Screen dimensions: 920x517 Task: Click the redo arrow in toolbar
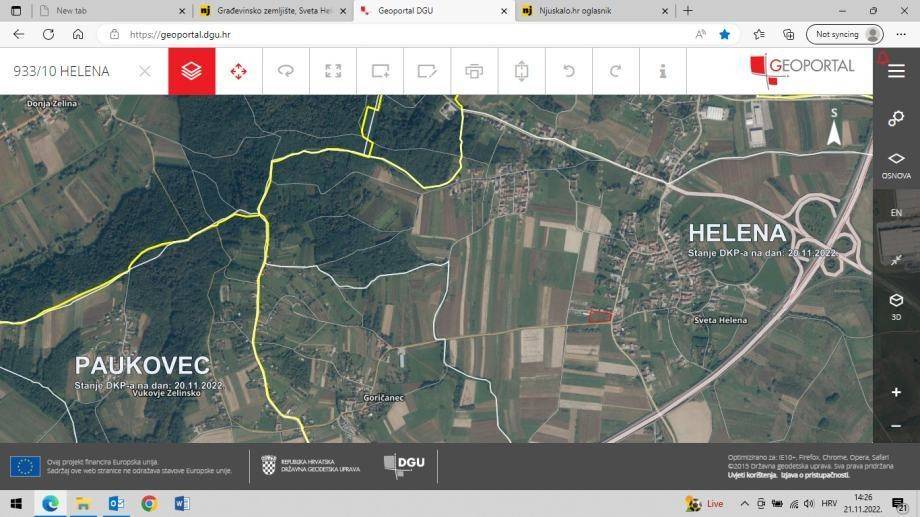coord(615,71)
